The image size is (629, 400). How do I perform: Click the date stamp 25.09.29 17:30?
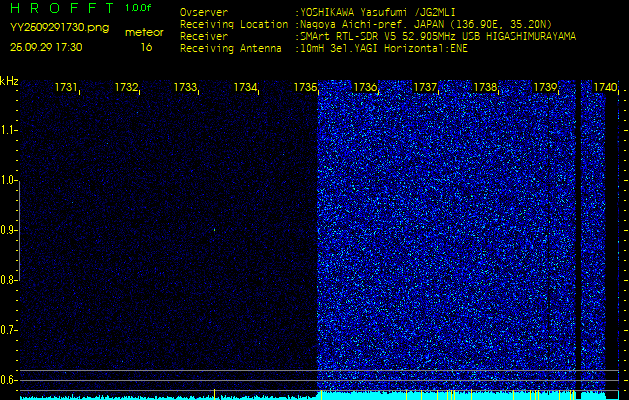pos(46,47)
